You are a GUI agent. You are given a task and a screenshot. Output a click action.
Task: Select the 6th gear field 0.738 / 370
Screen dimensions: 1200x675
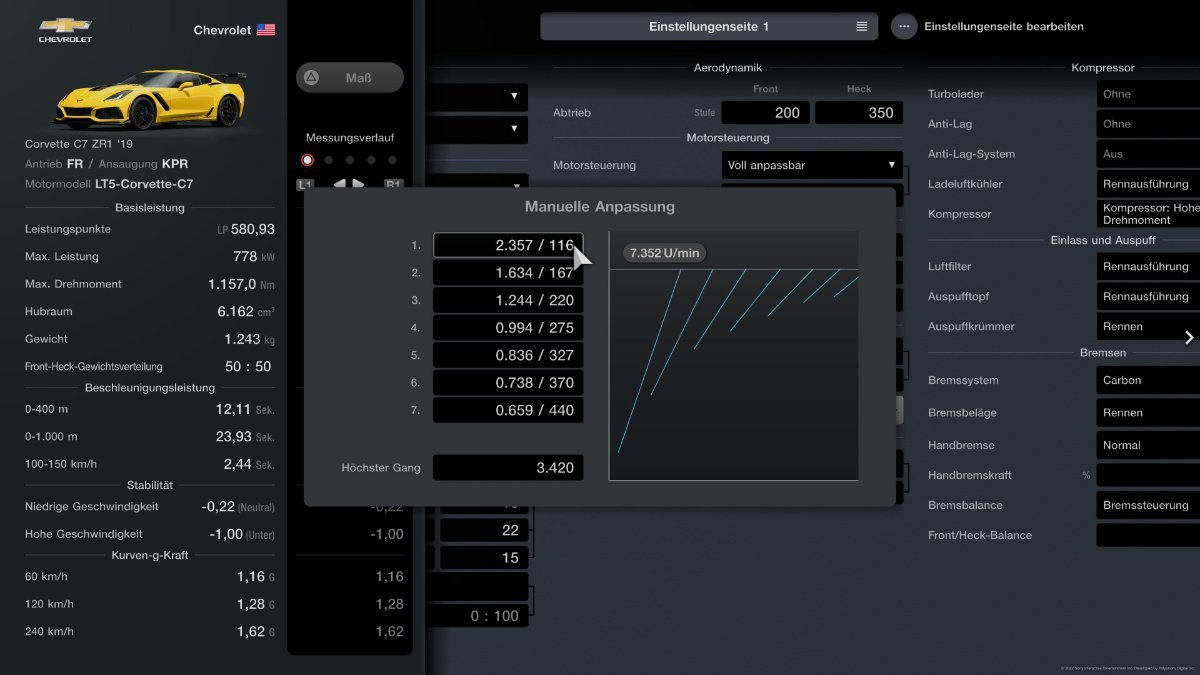[x=508, y=382]
